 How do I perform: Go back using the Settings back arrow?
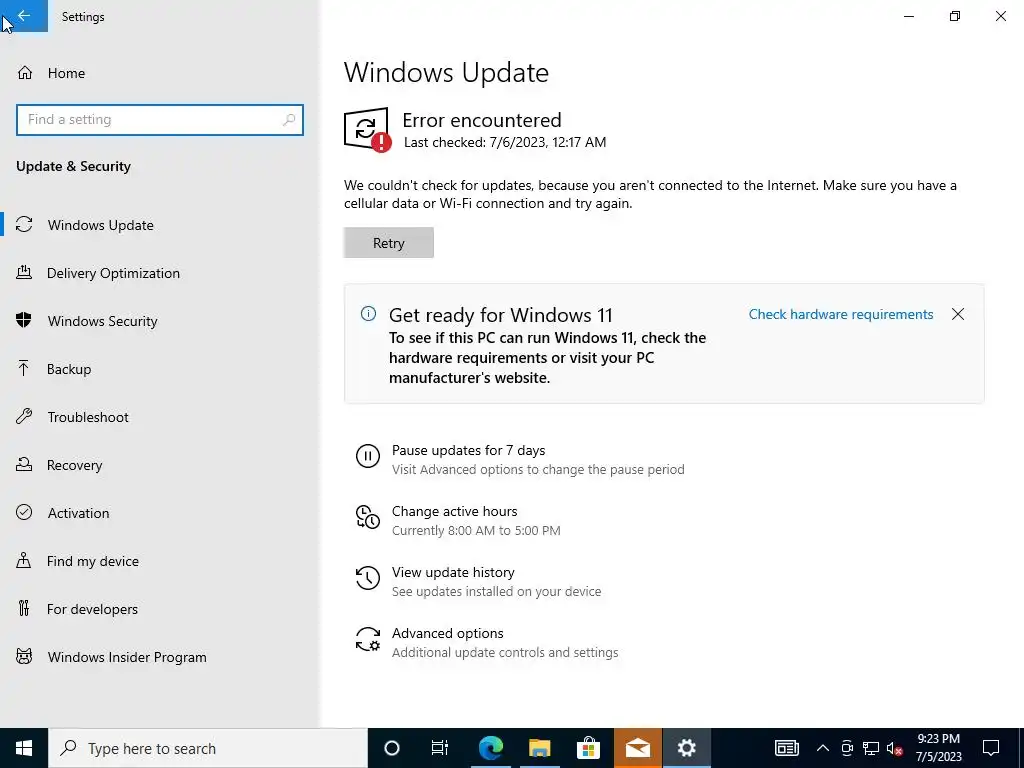pyautogui.click(x=24, y=16)
